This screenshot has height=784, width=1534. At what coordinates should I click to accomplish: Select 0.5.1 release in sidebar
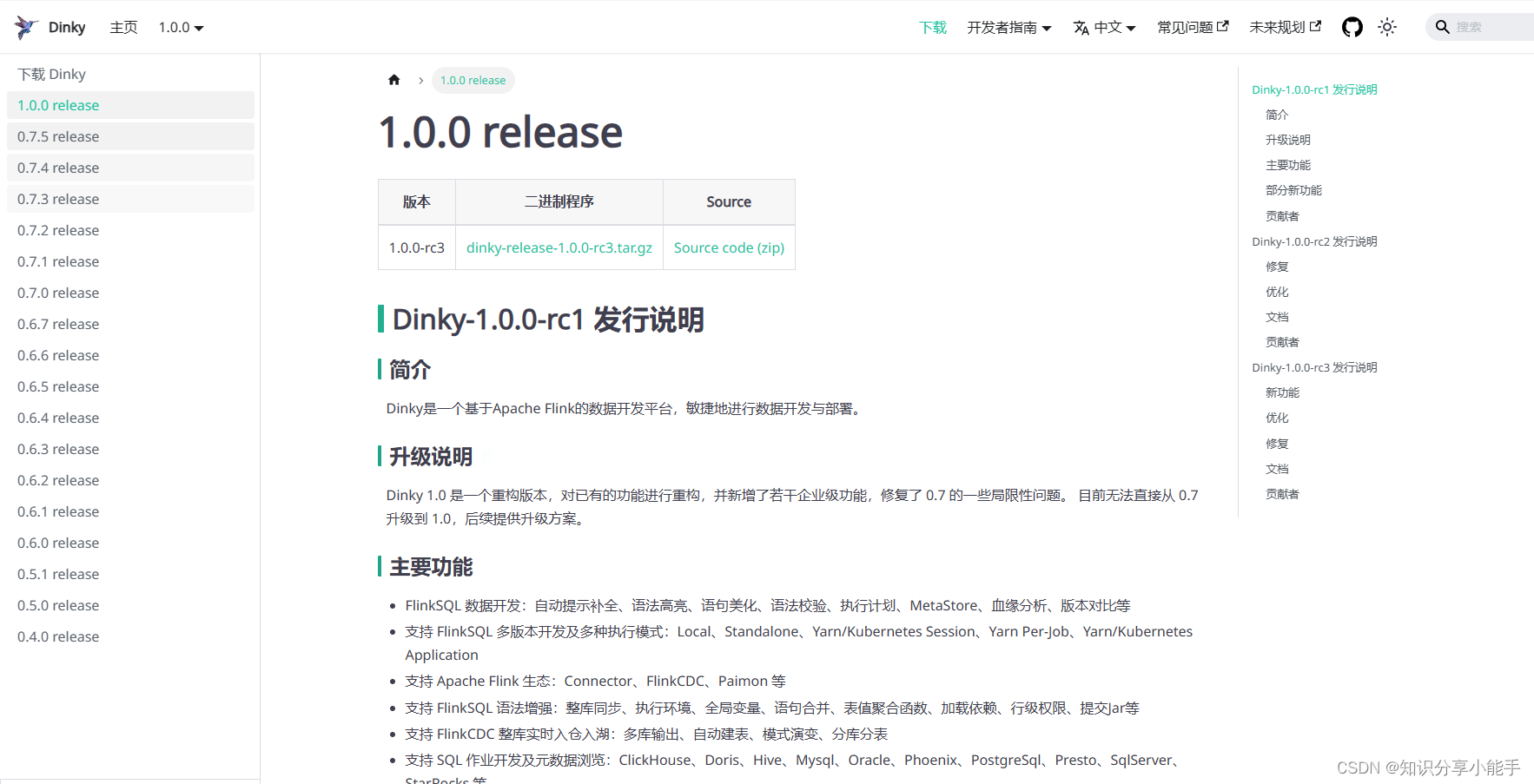(x=130, y=574)
